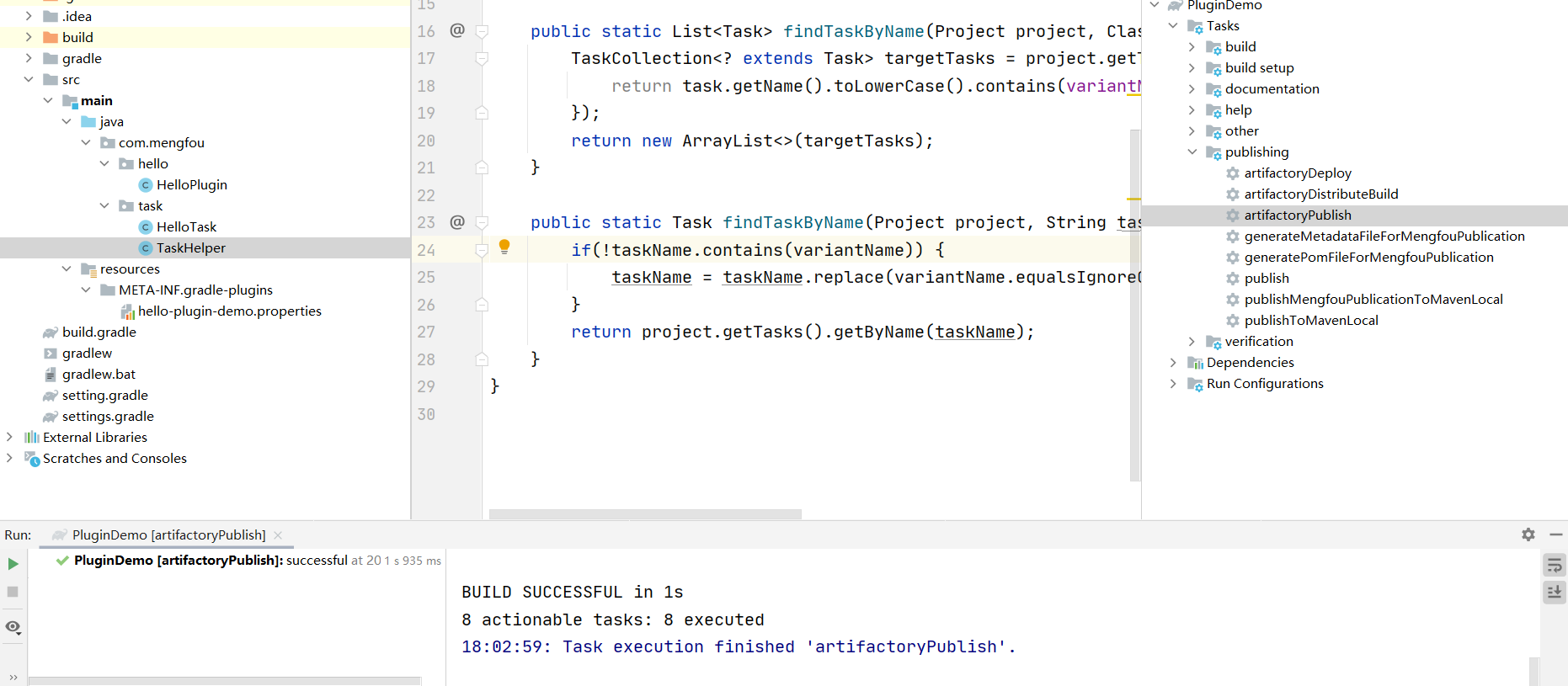The image size is (1568, 686).
Task: Expand Gradle Dependencies node
Action: [x=1173, y=362]
